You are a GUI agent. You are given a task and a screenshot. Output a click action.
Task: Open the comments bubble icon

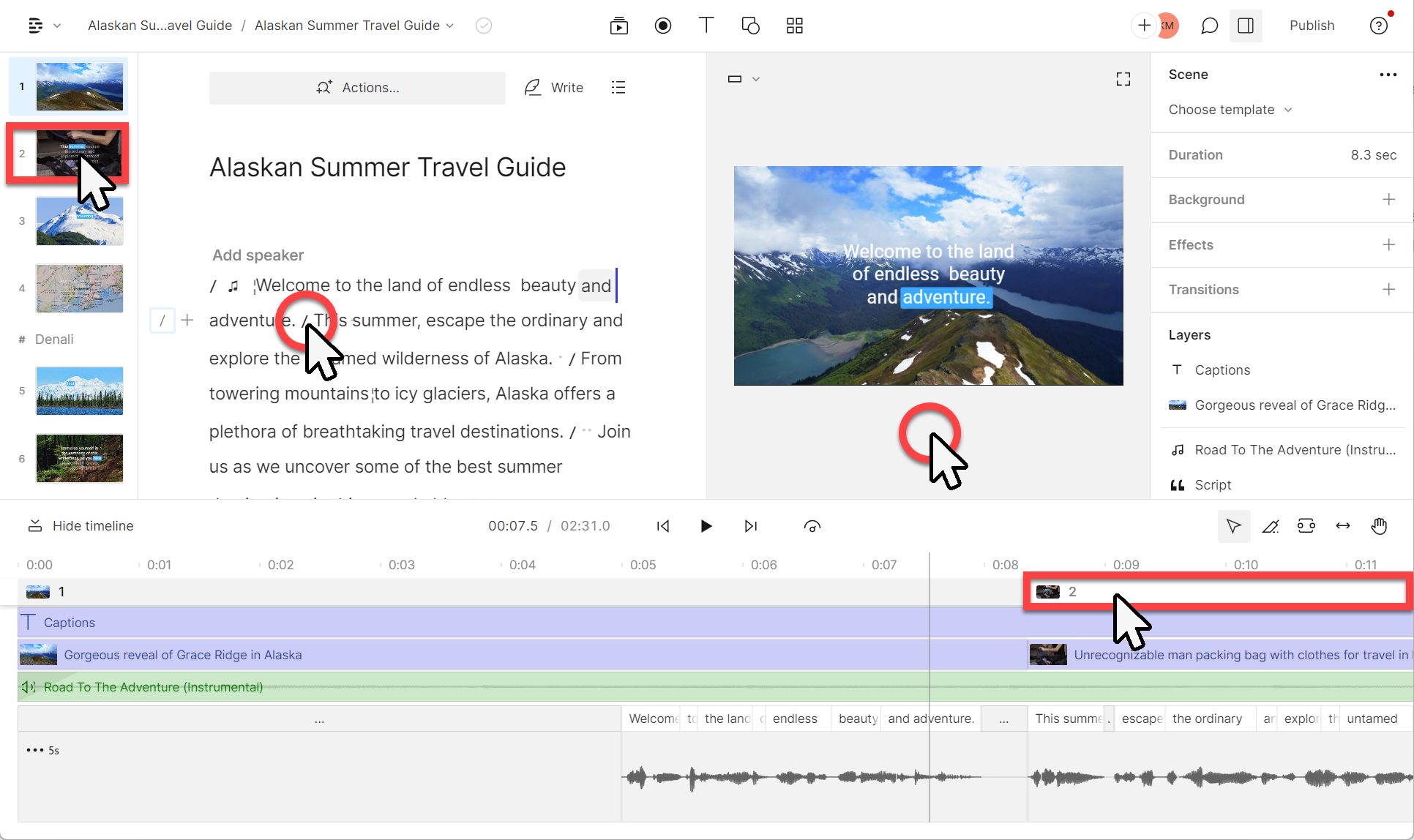1209,26
